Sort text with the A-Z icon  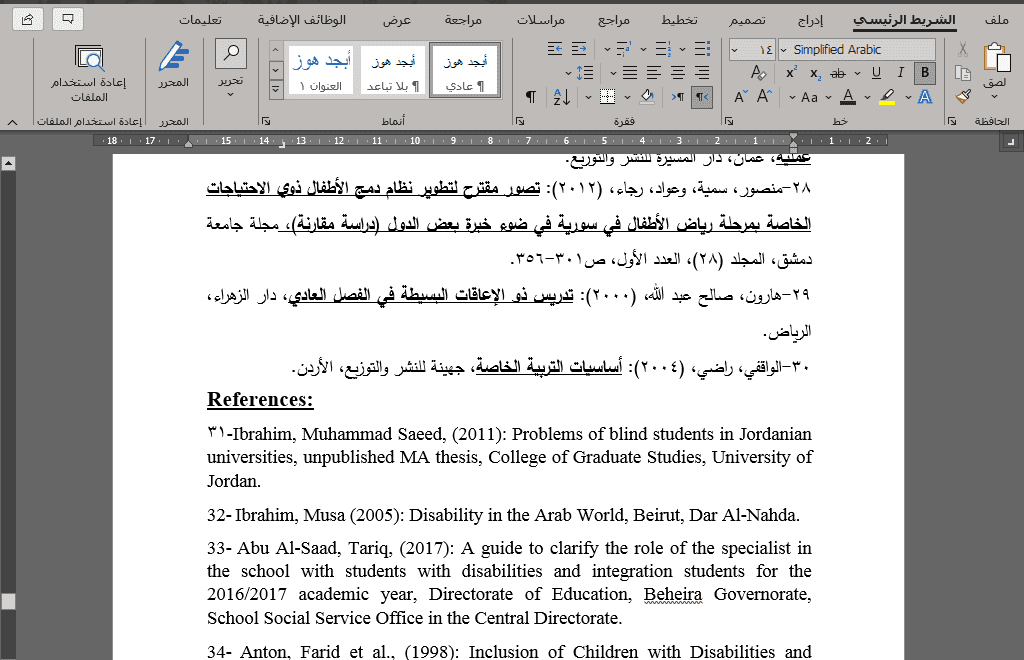(562, 97)
